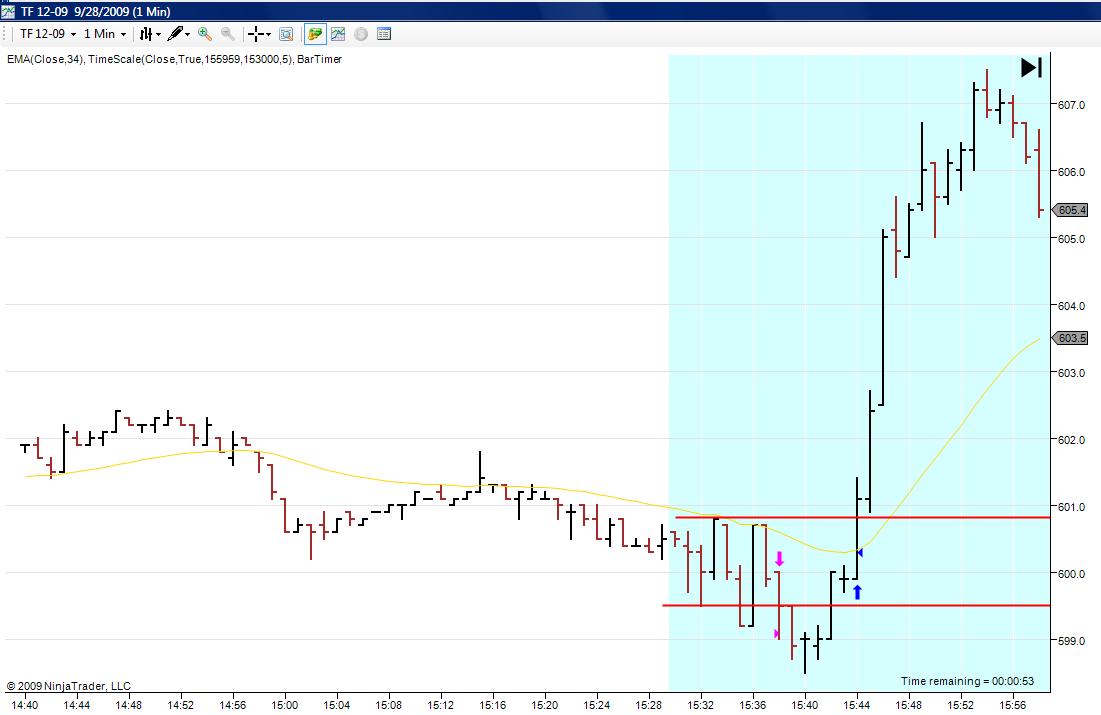
Task: Click the 600.0 price axis label
Action: 1071,574
